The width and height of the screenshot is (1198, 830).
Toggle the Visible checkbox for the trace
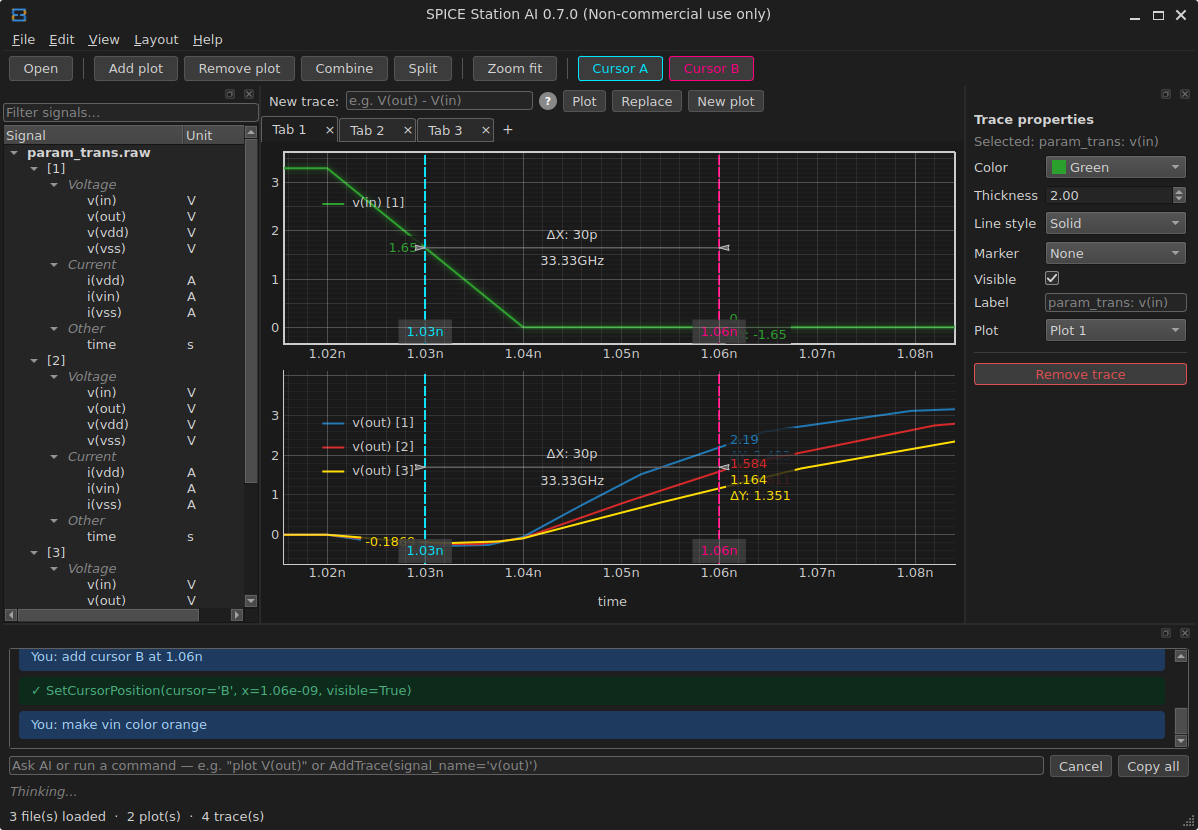point(1052,278)
